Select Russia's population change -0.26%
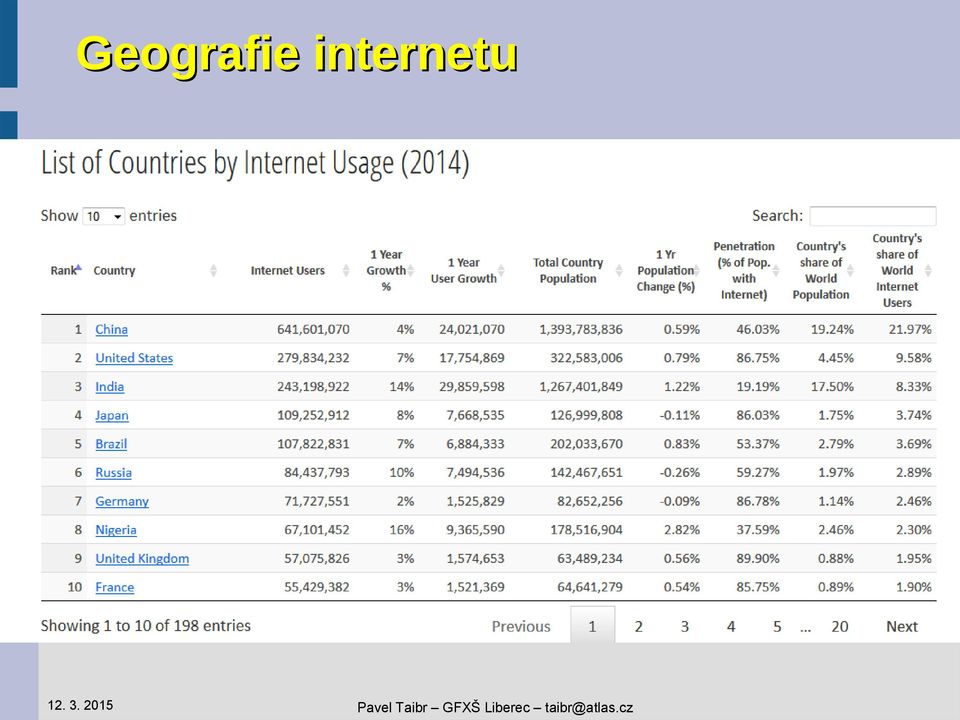The width and height of the screenshot is (960, 720). point(680,473)
